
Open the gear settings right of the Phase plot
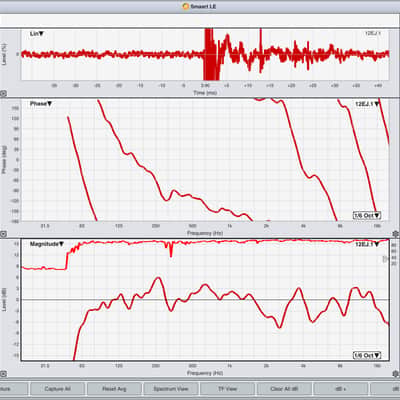[396, 234]
